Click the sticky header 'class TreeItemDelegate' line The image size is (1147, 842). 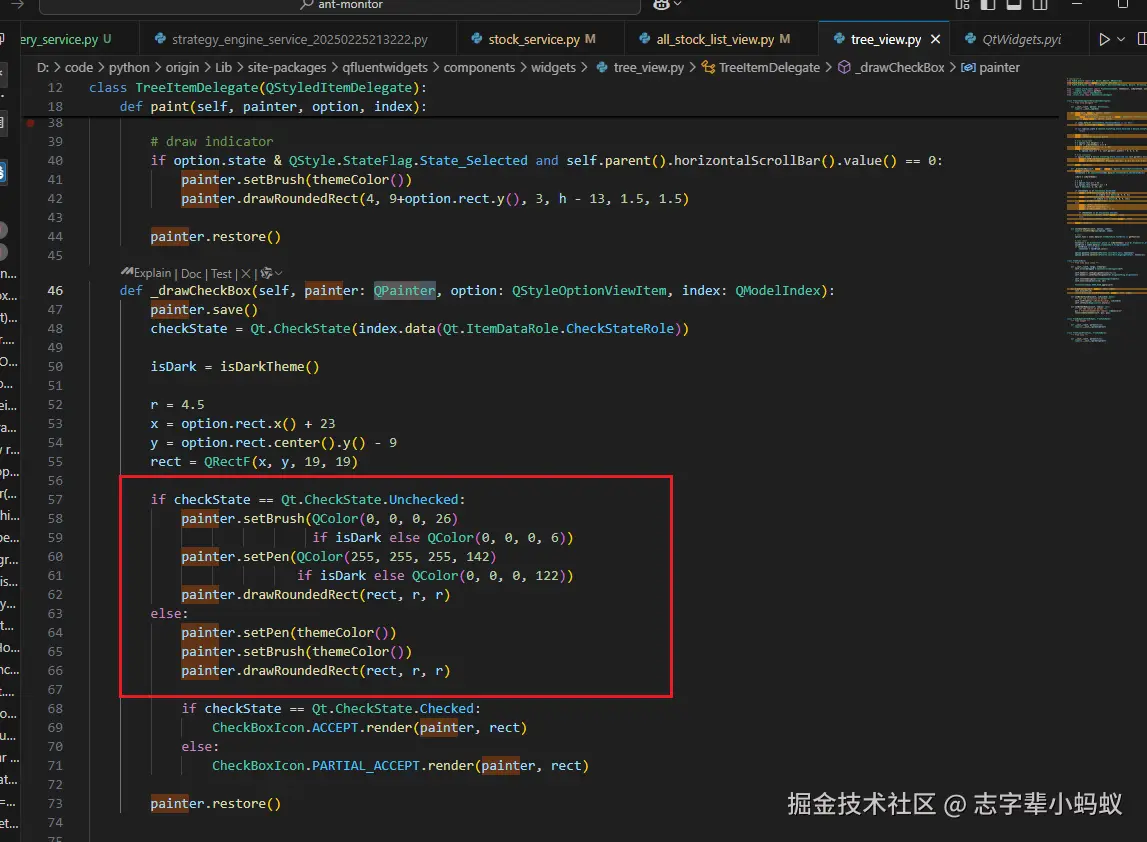tap(257, 88)
